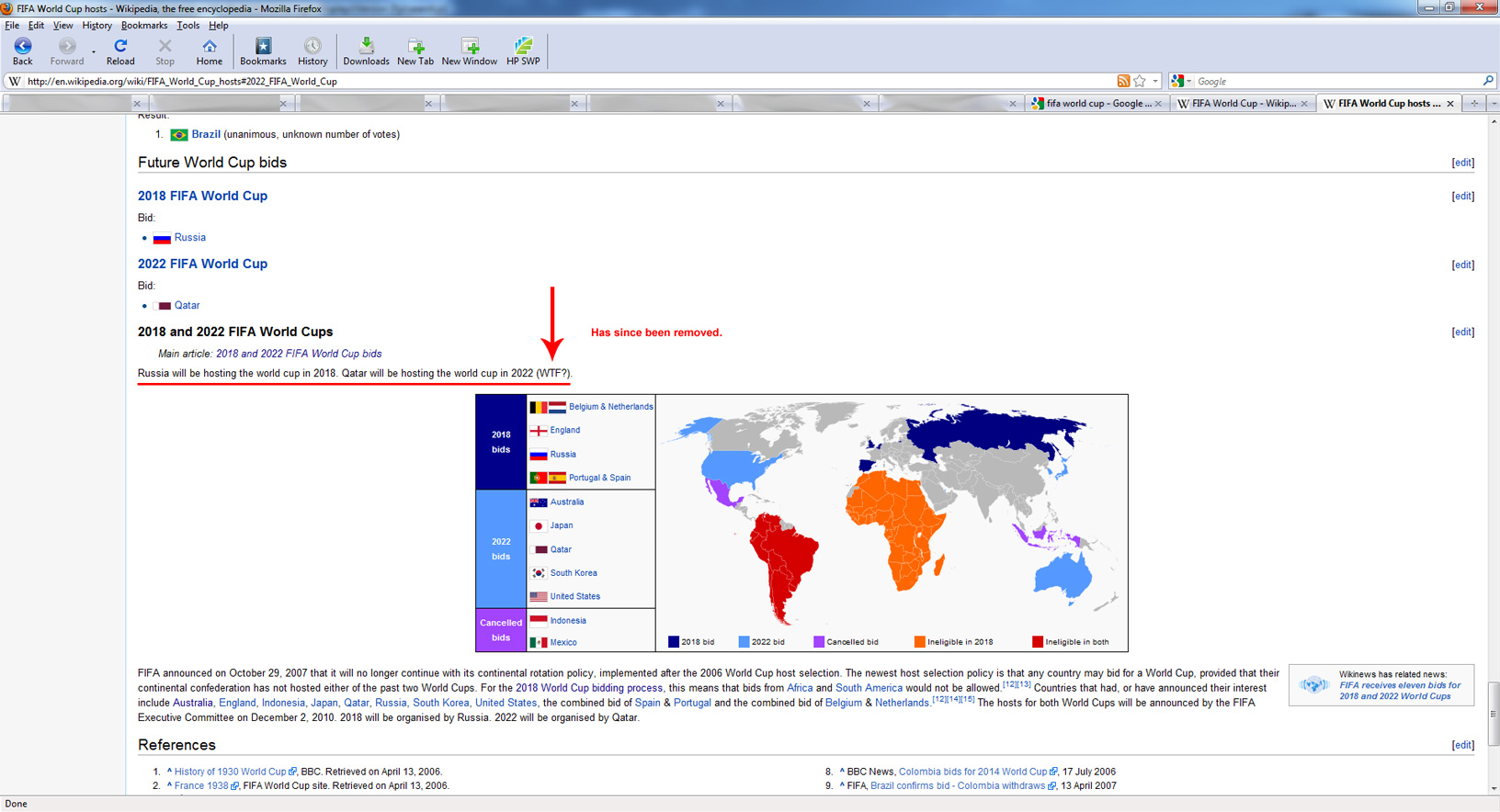Open 2018 and 2022 FIFA World Cup bids article

coord(299,354)
